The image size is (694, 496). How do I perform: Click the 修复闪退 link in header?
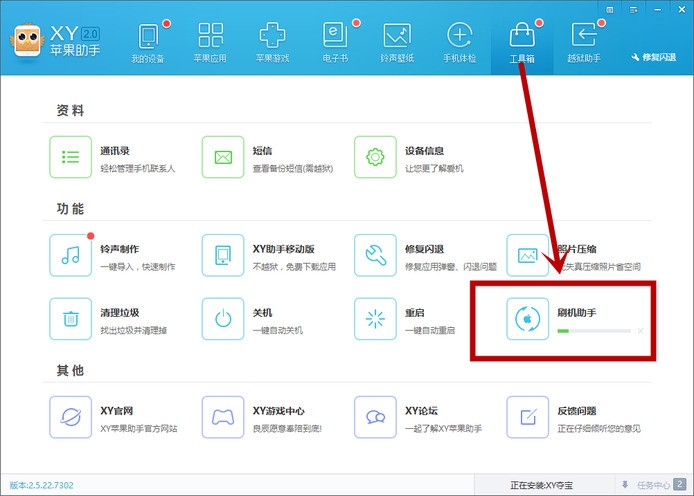(654, 57)
